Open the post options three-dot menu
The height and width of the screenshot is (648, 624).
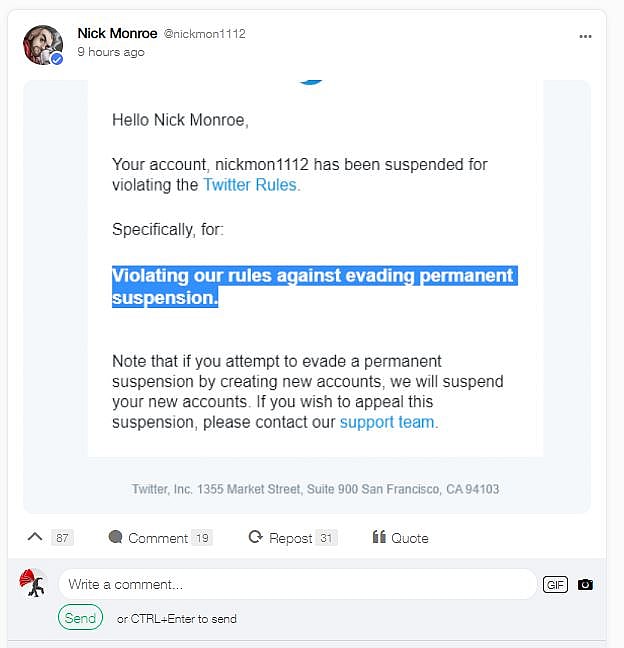[x=585, y=36]
